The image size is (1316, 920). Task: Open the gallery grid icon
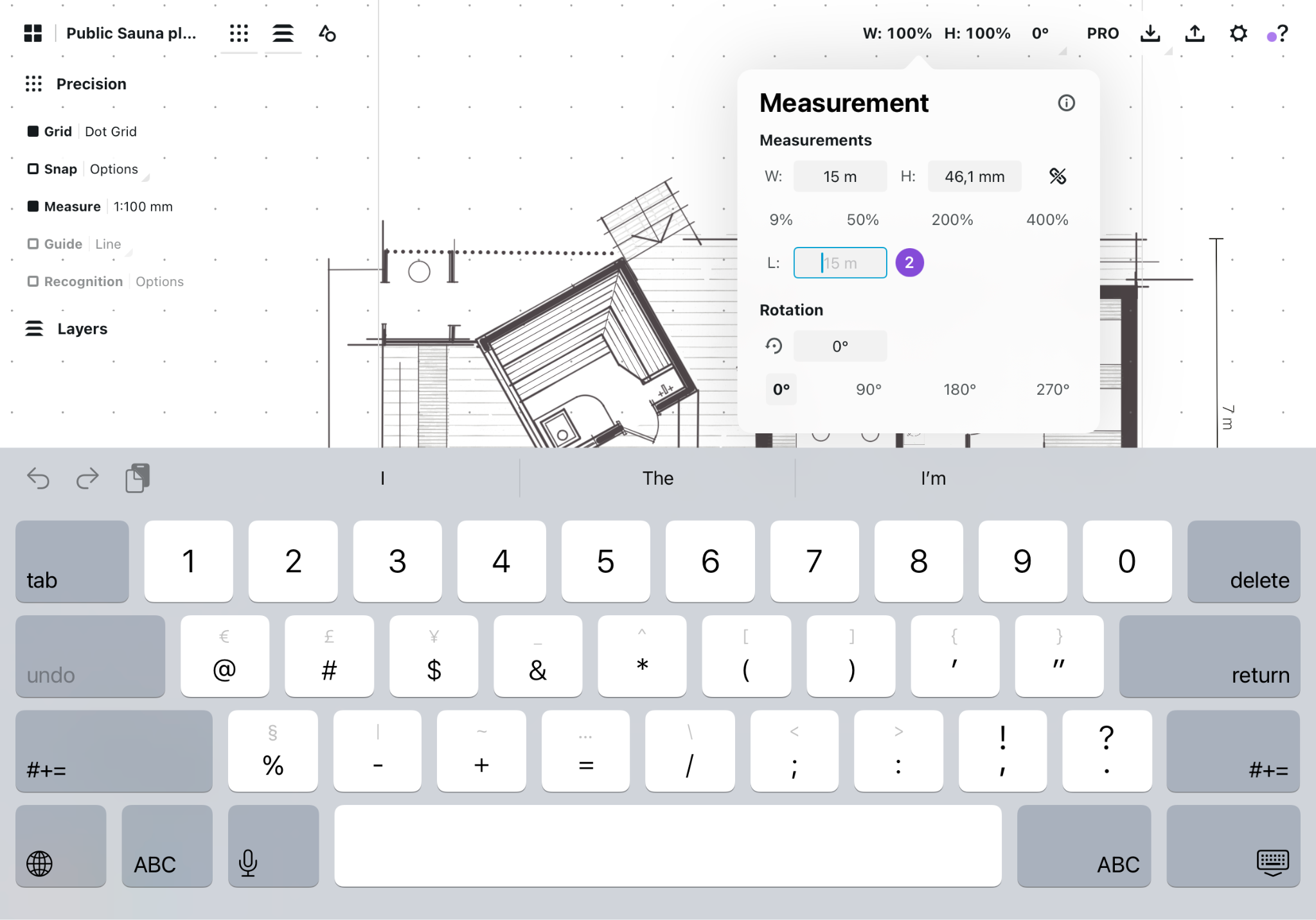click(33, 33)
